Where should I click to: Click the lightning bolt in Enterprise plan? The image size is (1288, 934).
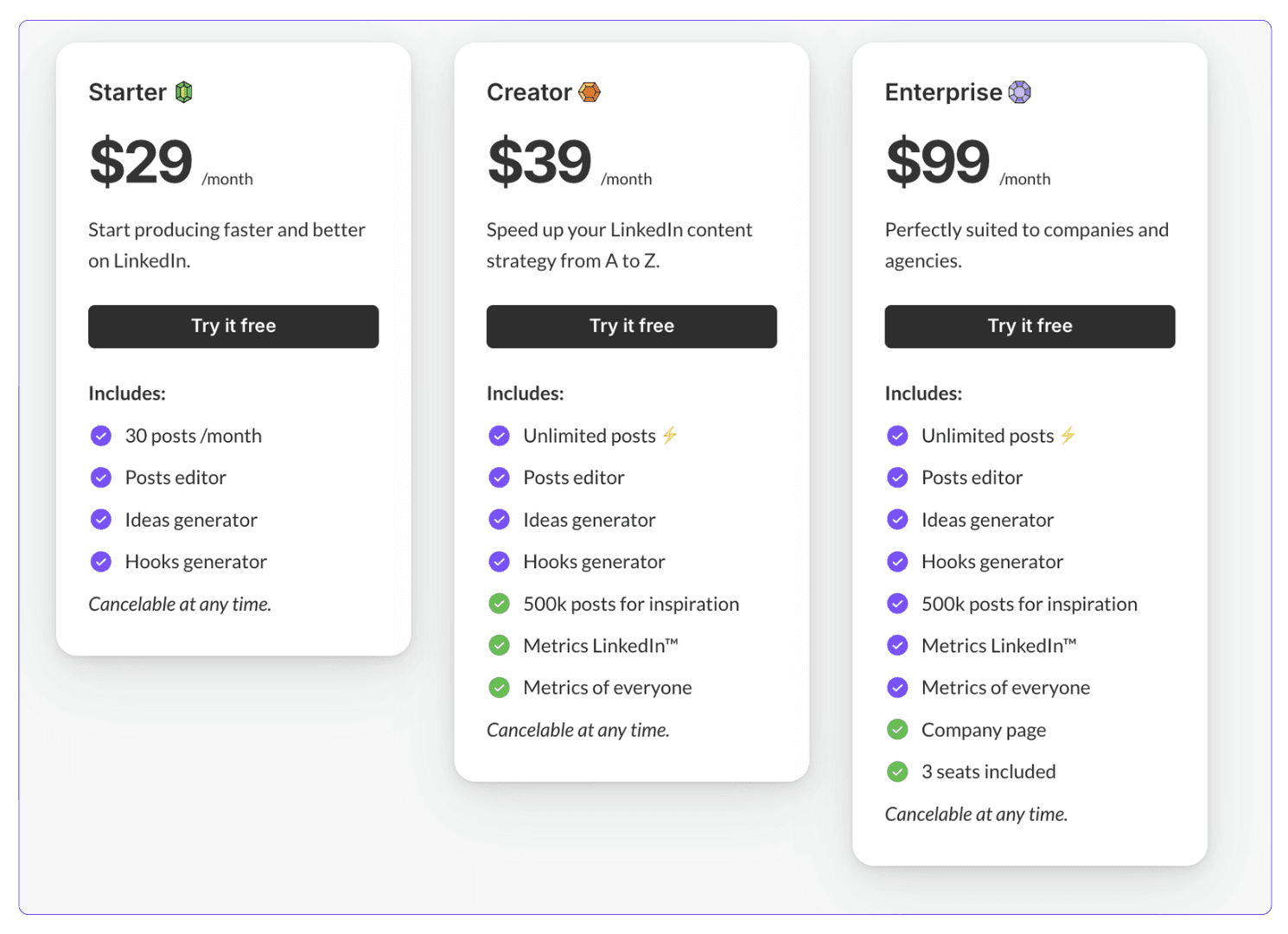[x=1068, y=435]
